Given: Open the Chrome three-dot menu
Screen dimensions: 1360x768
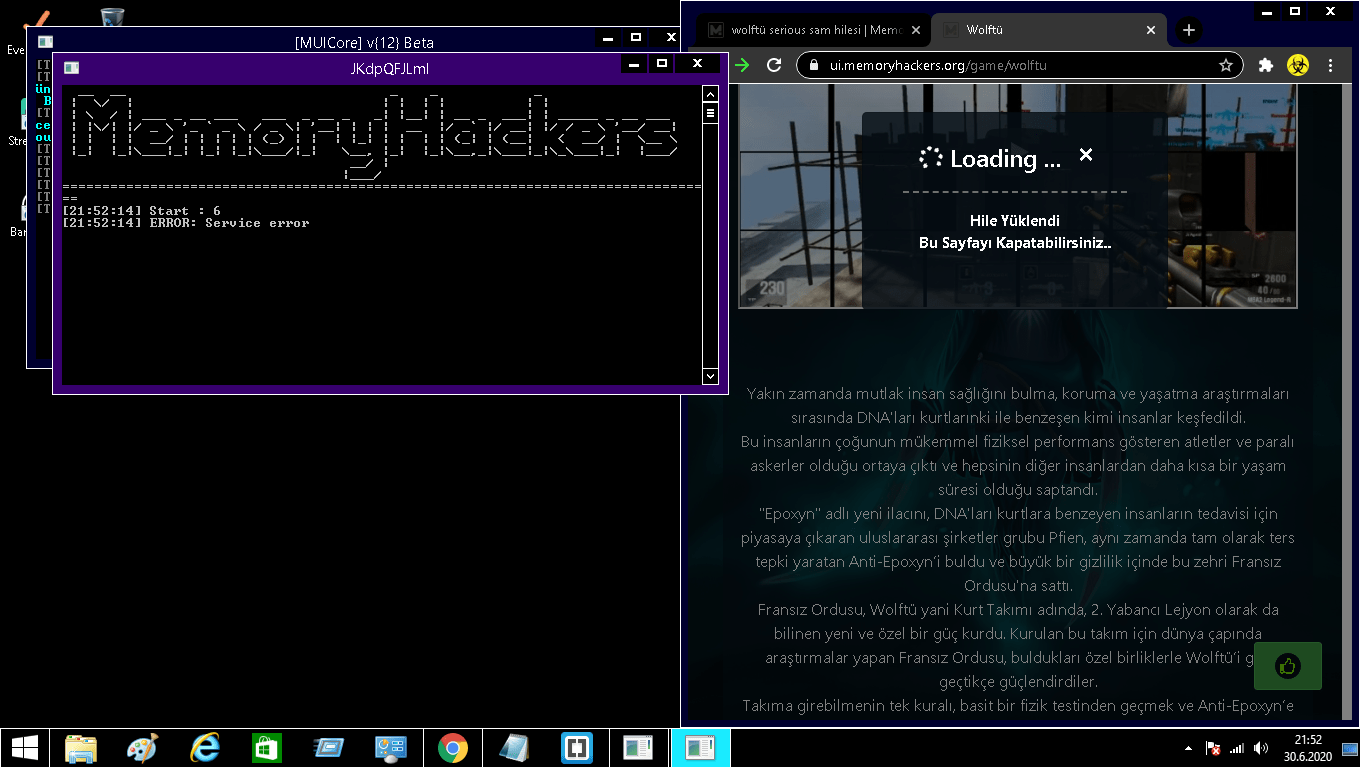Looking at the screenshot, I should pos(1331,65).
